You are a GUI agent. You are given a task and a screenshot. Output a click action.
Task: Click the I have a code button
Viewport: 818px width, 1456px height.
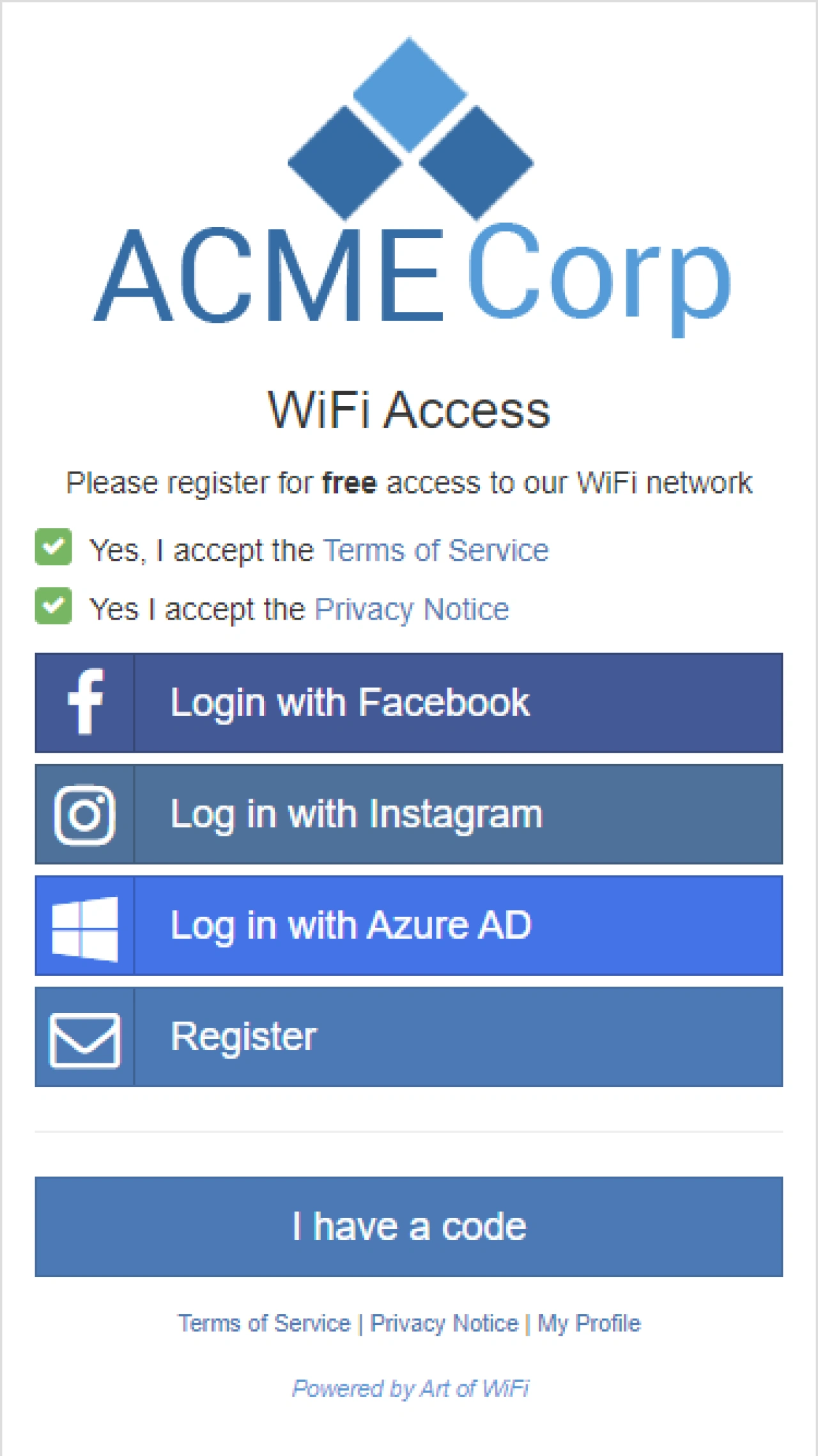tap(409, 1226)
